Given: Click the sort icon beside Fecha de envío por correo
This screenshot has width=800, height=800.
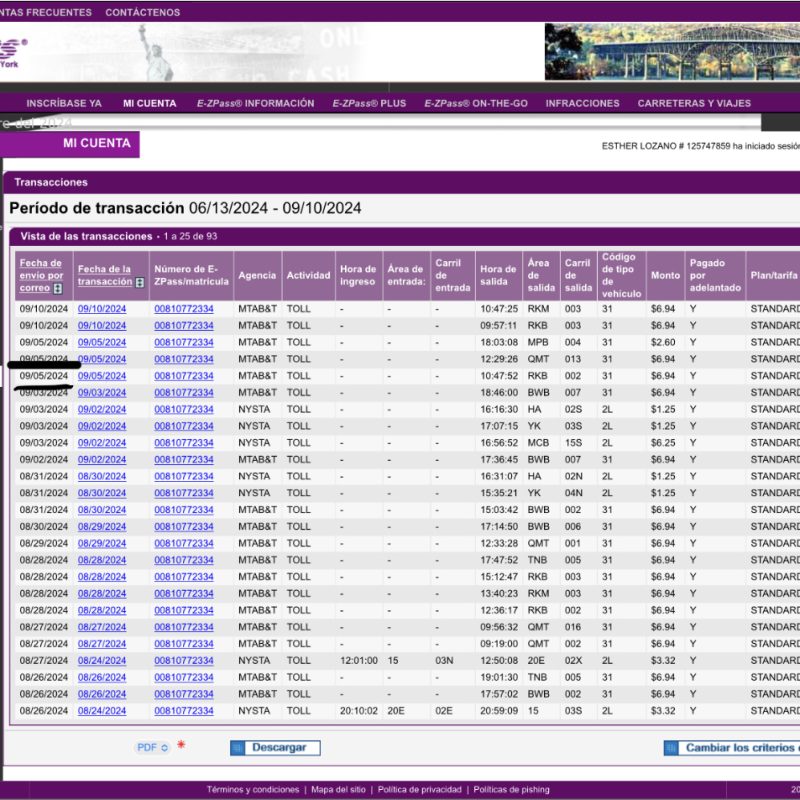Looking at the screenshot, I should click(x=58, y=288).
